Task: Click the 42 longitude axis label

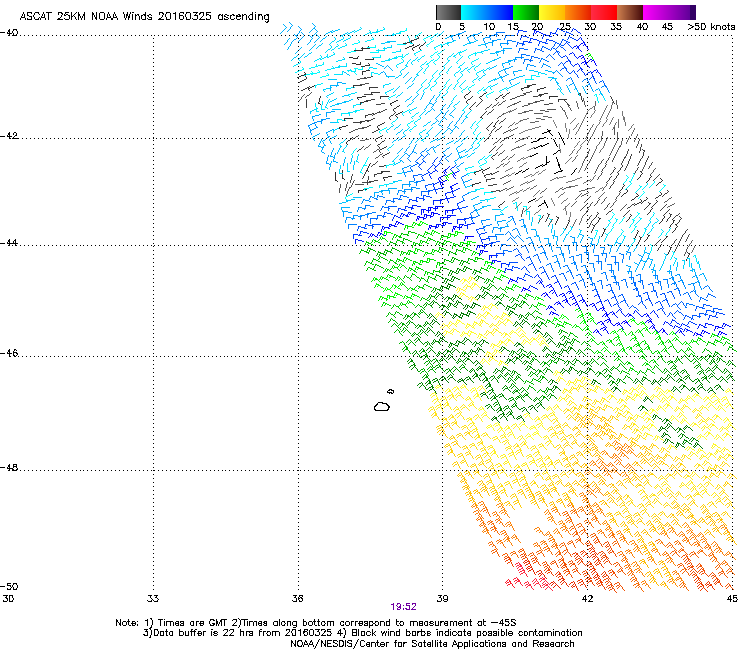Action: [x=587, y=599]
